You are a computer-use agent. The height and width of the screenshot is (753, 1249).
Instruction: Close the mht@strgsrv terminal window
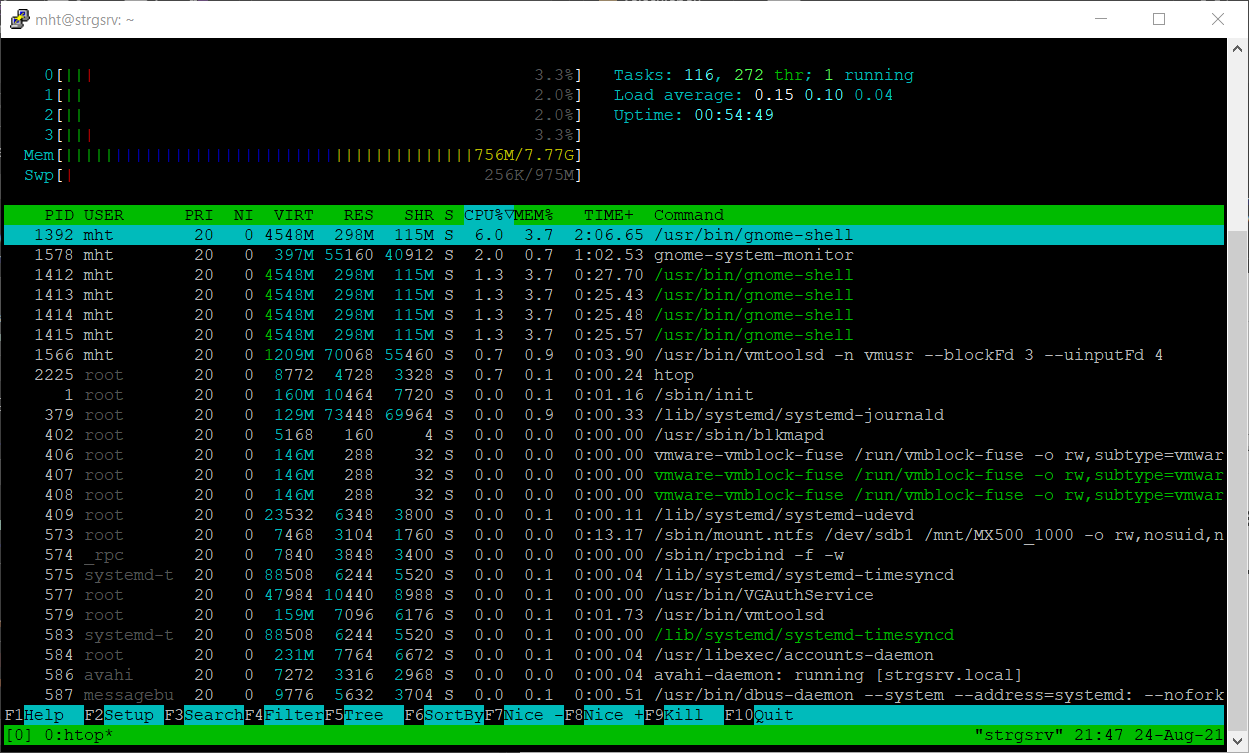pyautogui.click(x=1217, y=19)
